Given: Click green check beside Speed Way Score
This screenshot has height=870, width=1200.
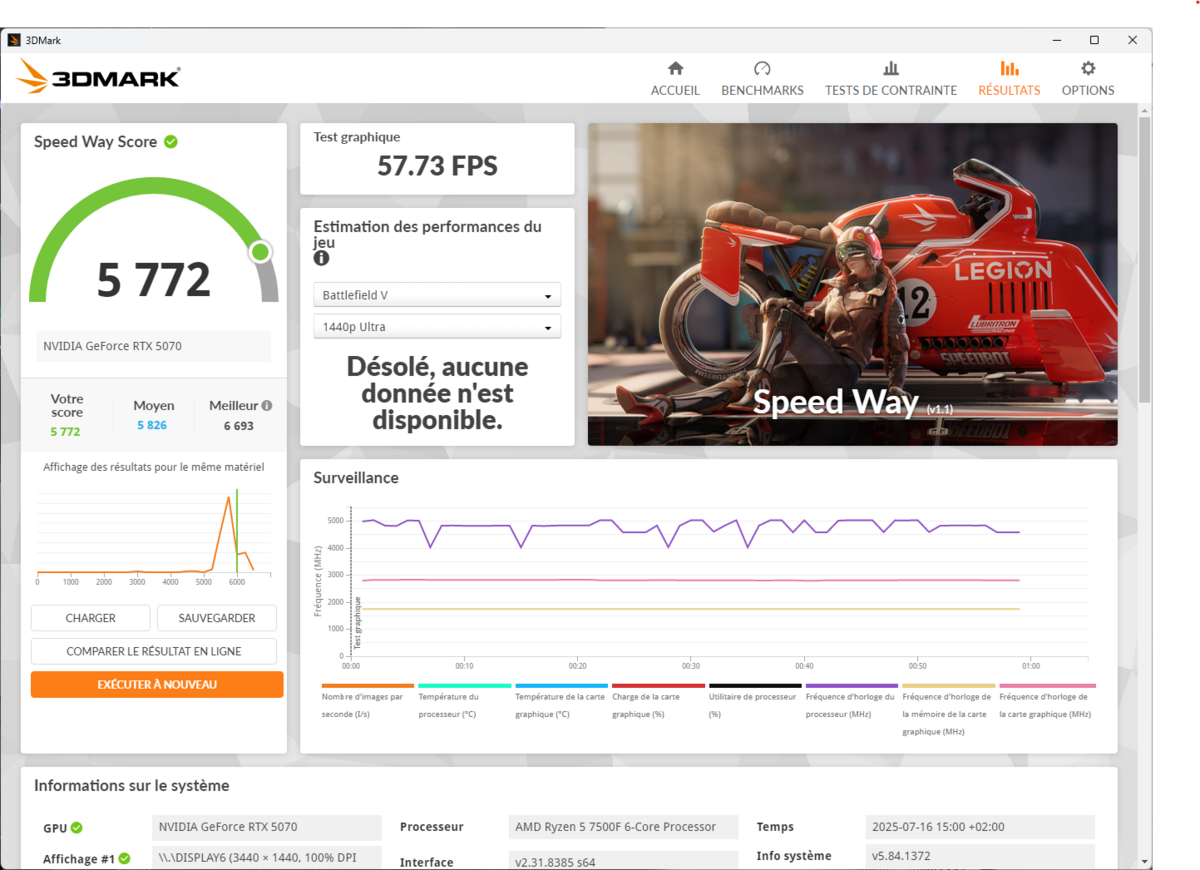Looking at the screenshot, I should pos(171,142).
